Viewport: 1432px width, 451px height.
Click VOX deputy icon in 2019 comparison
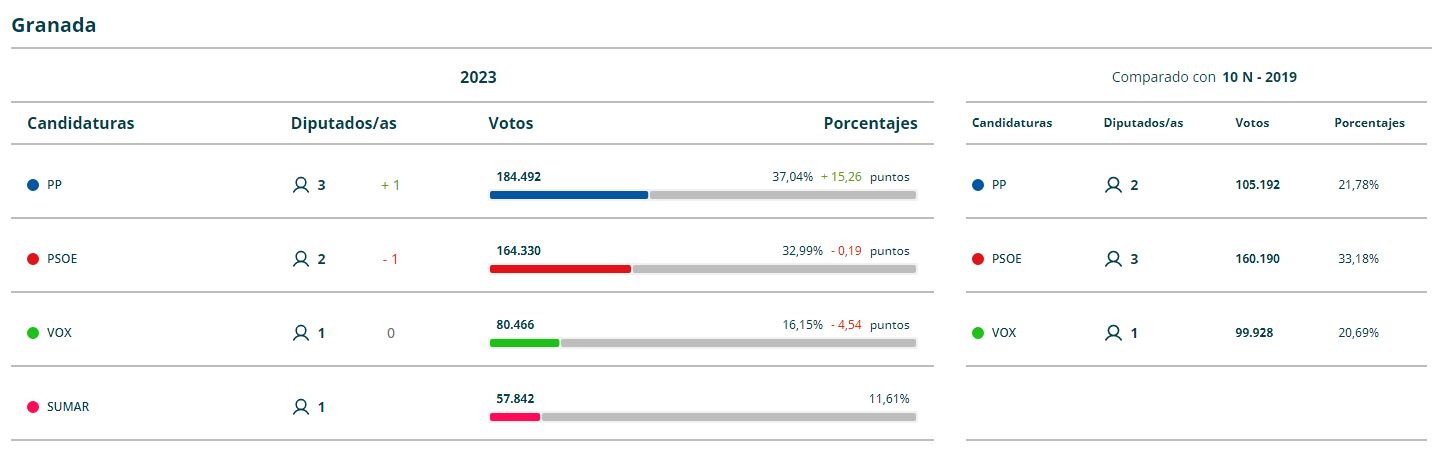[x=1113, y=333]
